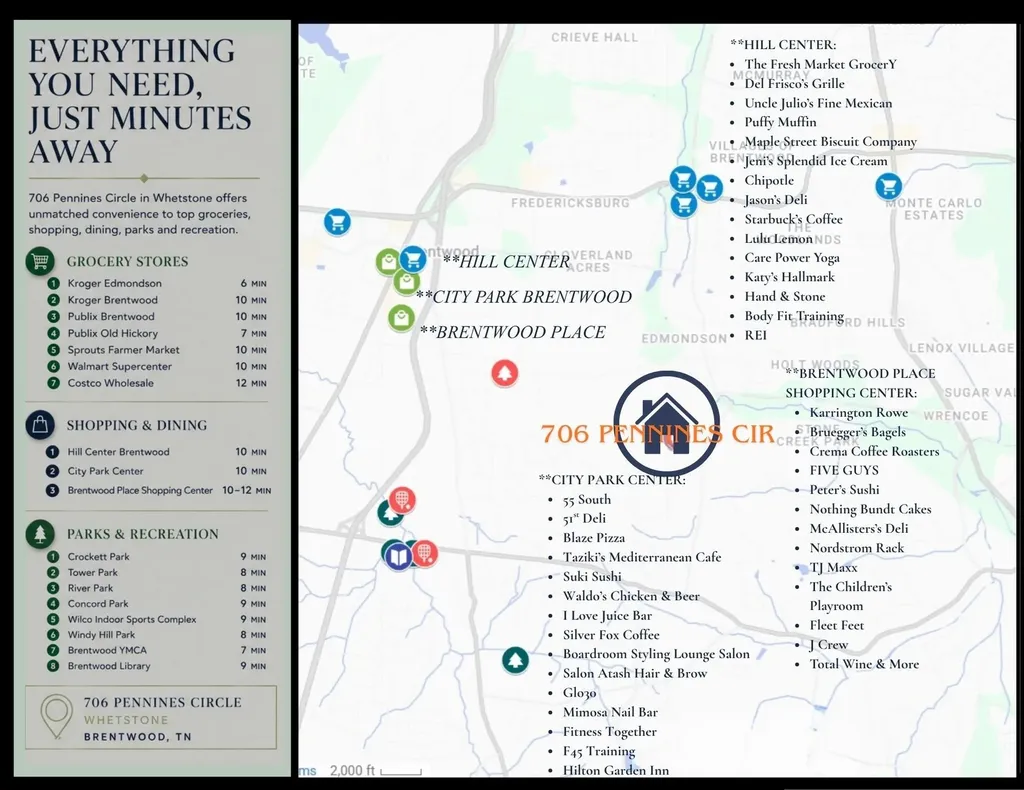Select Brentwood YMCA in the parks list
This screenshot has width=1024, height=790.
(x=107, y=650)
